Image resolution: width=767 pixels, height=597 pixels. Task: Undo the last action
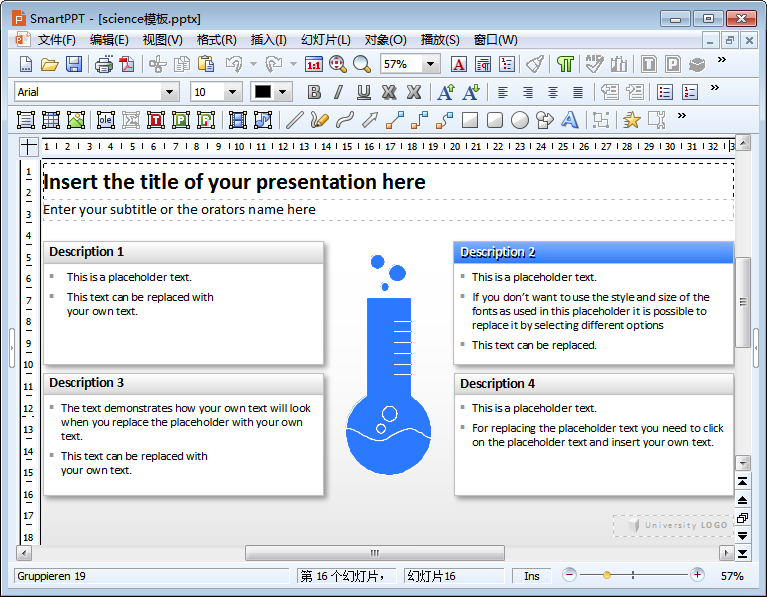point(234,64)
